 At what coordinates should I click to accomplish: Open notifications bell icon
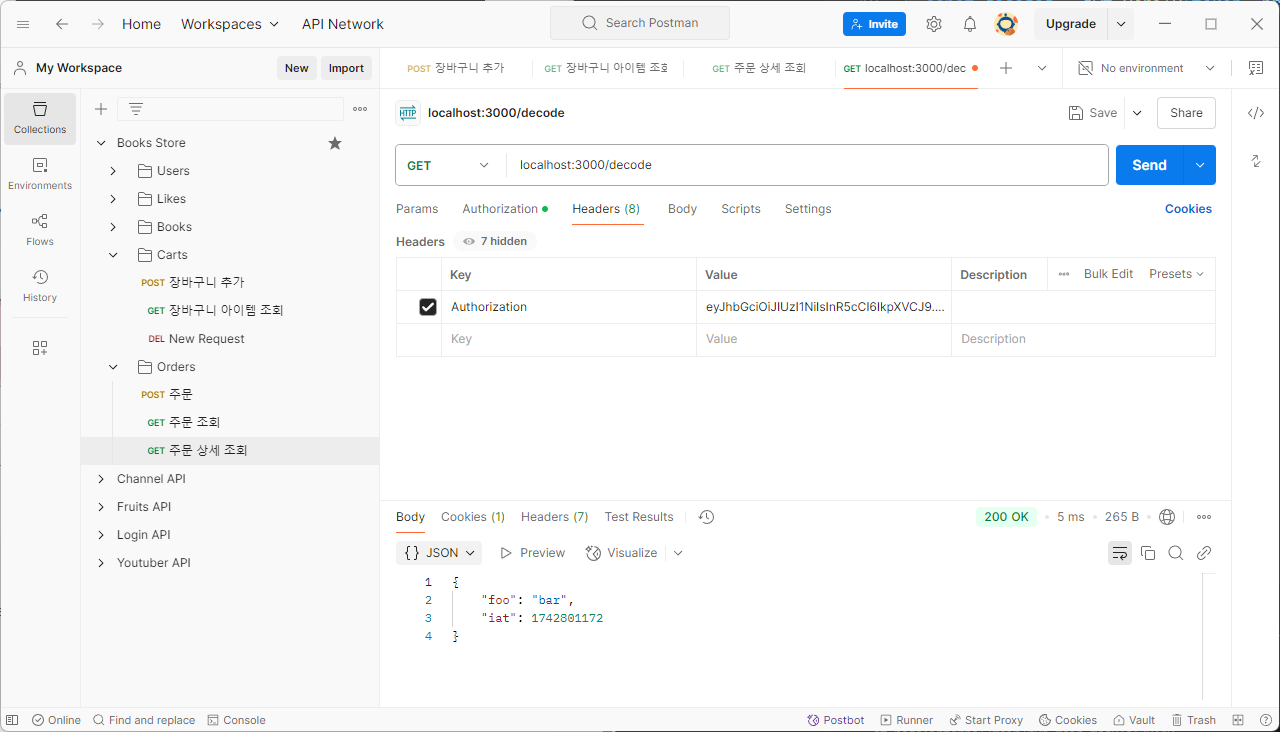coord(970,24)
